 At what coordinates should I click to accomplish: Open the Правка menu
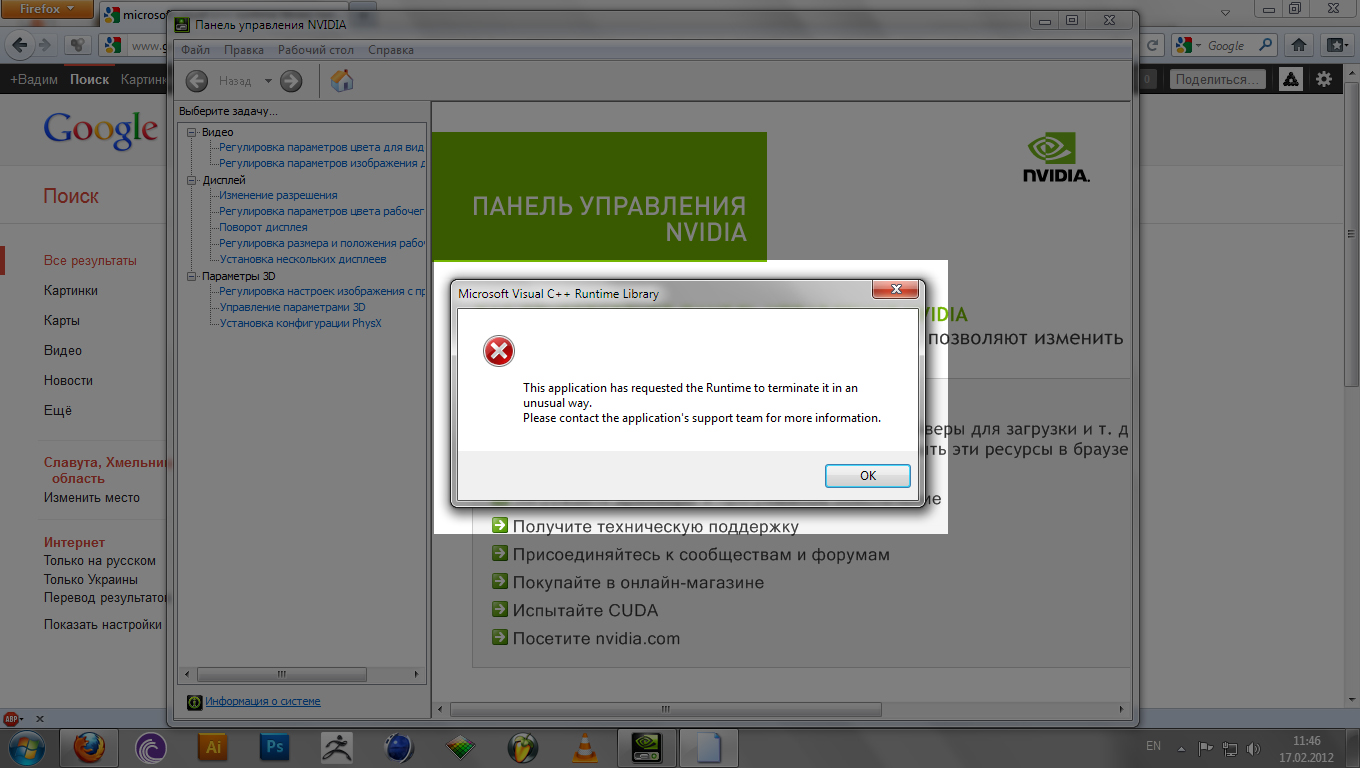click(244, 50)
